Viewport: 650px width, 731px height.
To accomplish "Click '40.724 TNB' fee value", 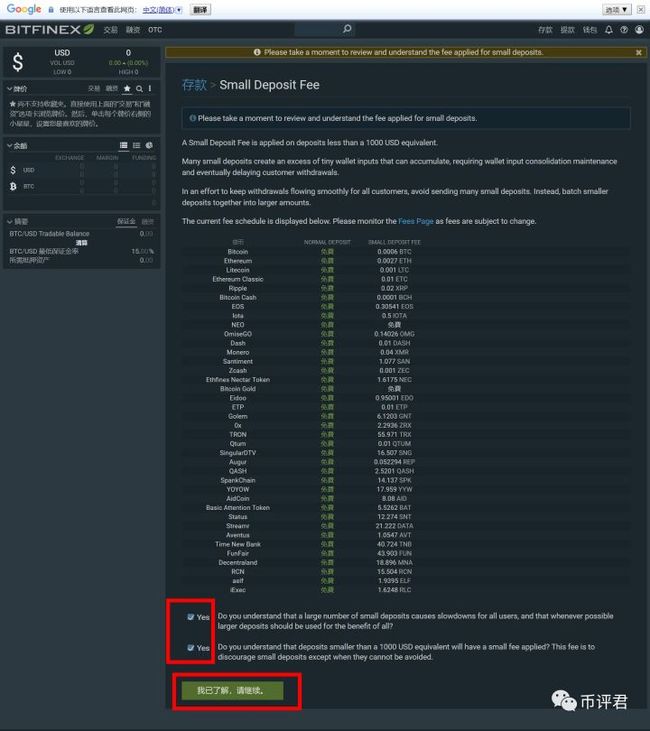I will pos(394,544).
